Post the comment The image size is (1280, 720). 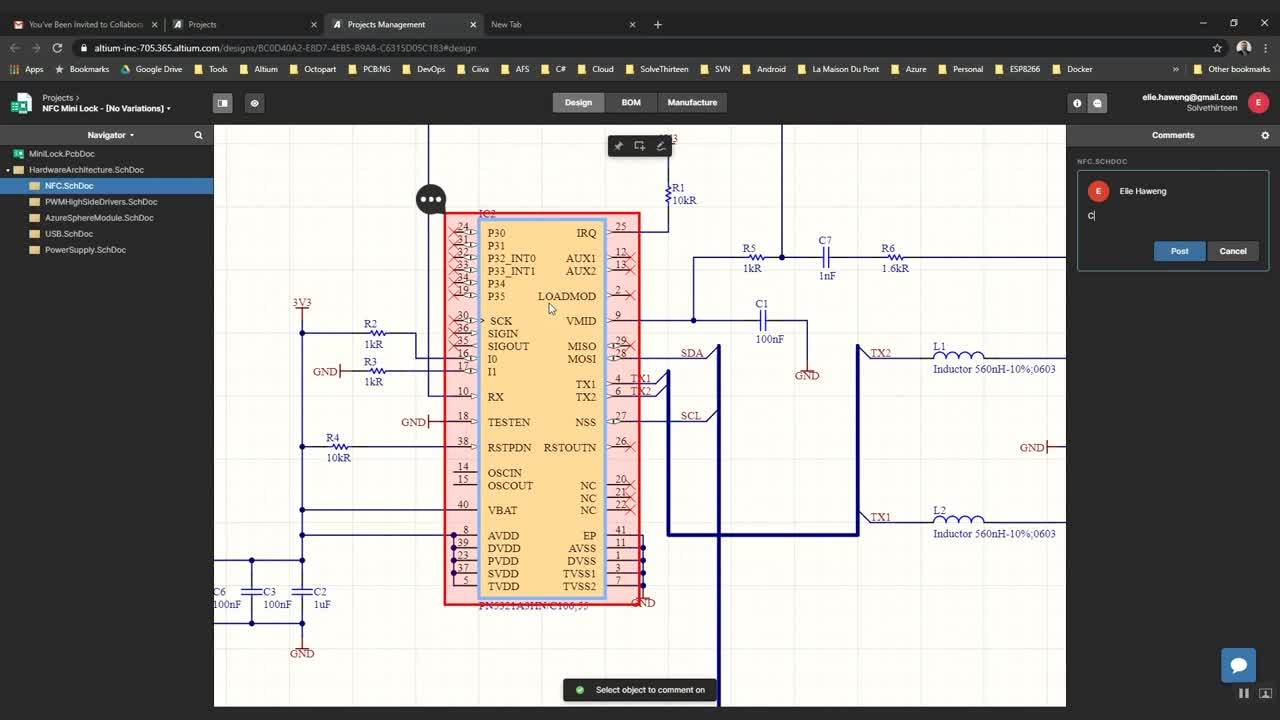(x=1179, y=251)
